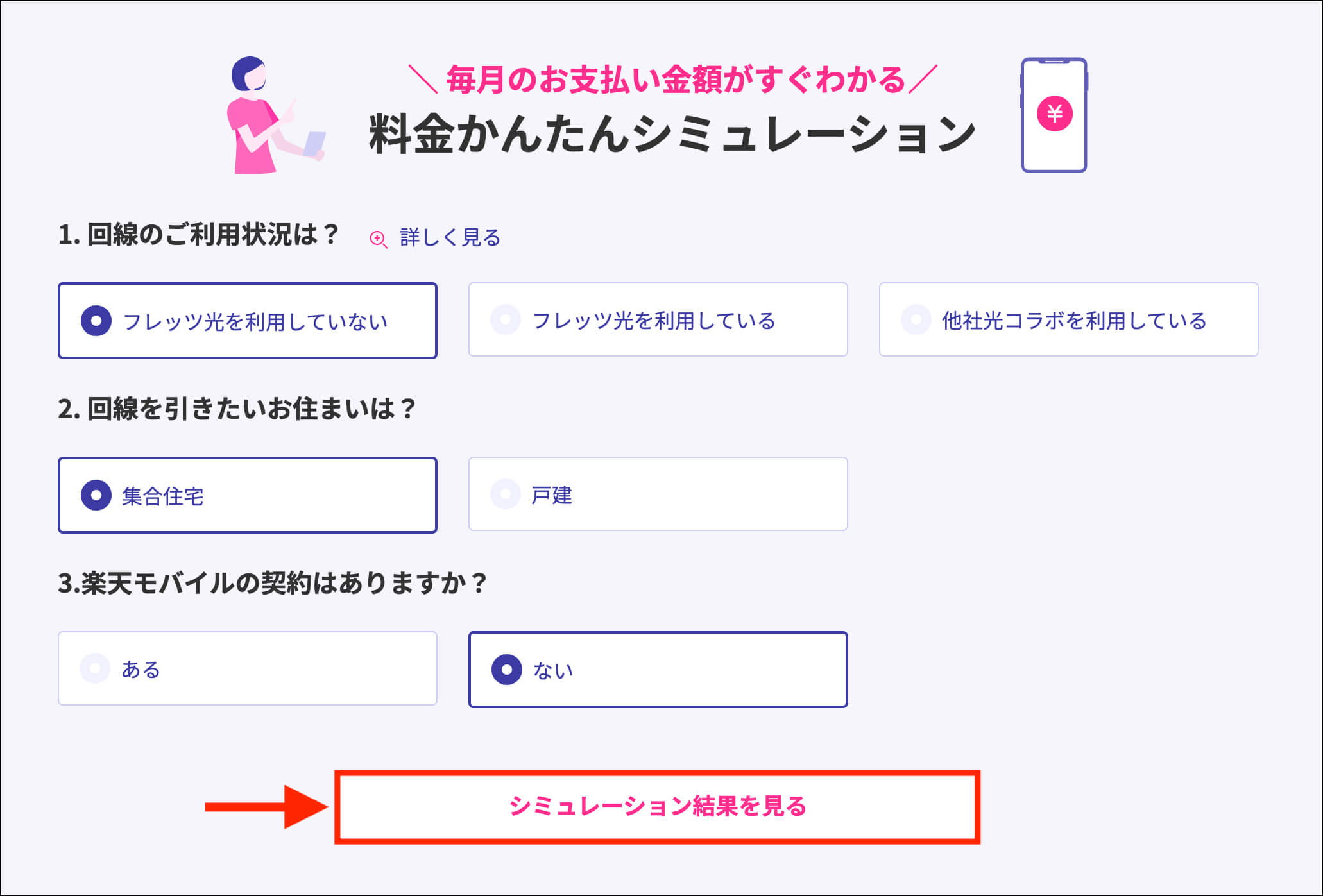
Task: Click question 2 回線を引きたいお住まいは heading
Action: point(237,409)
